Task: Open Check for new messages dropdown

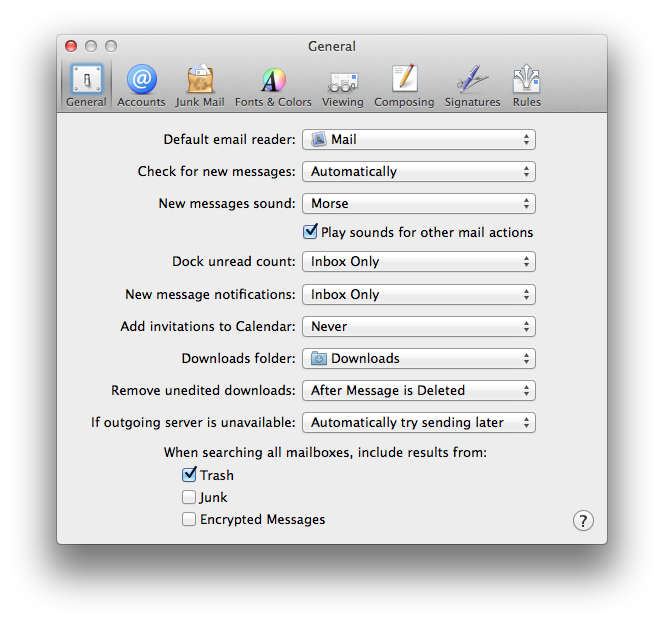Action: click(419, 172)
